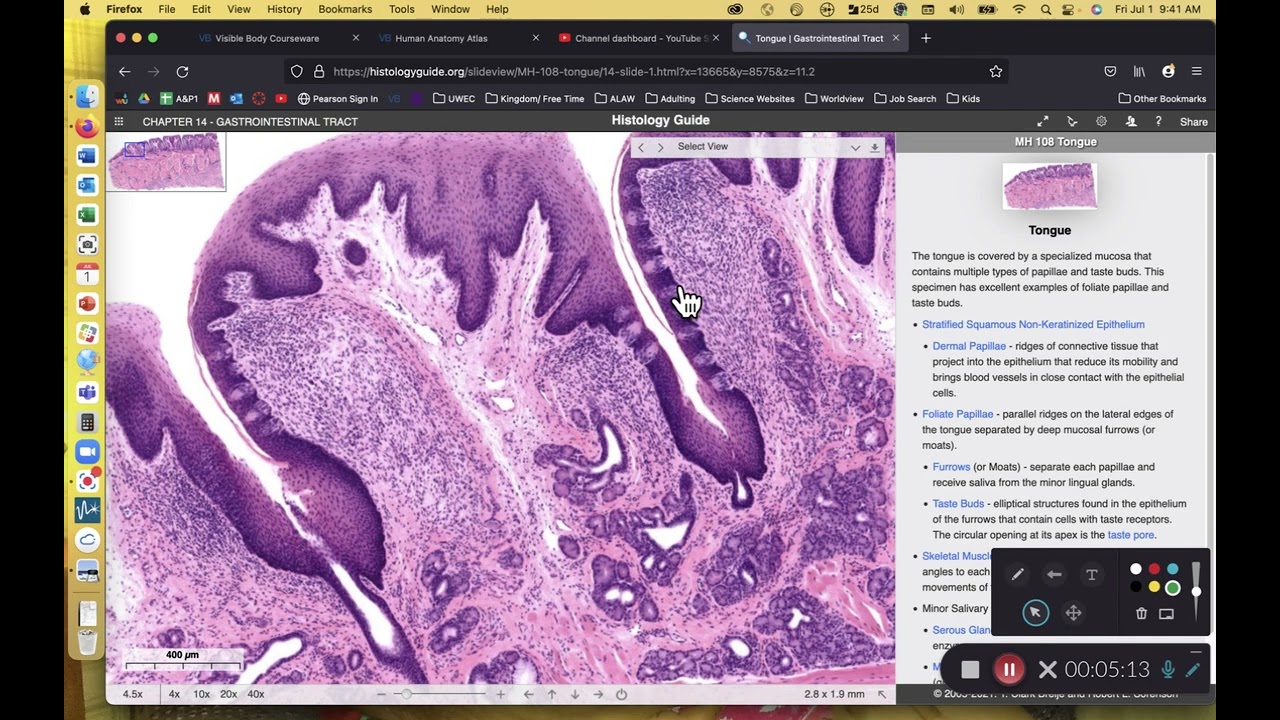
Task: Open the Dermal Papillae link
Action: coord(969,346)
